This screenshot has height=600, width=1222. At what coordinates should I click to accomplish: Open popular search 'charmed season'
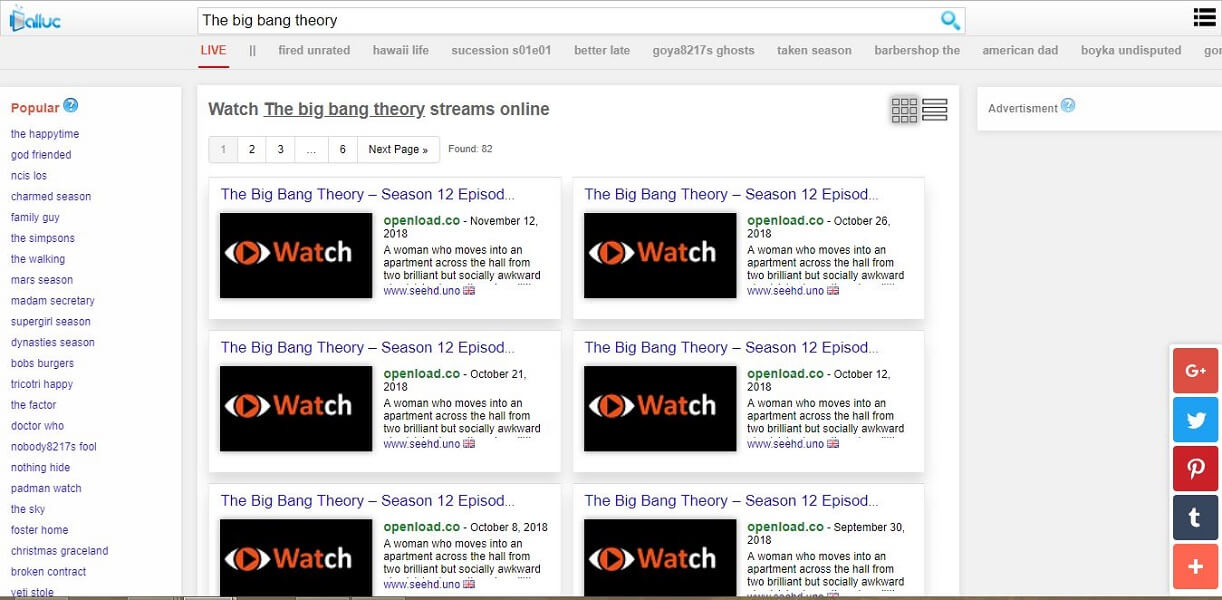coord(51,197)
